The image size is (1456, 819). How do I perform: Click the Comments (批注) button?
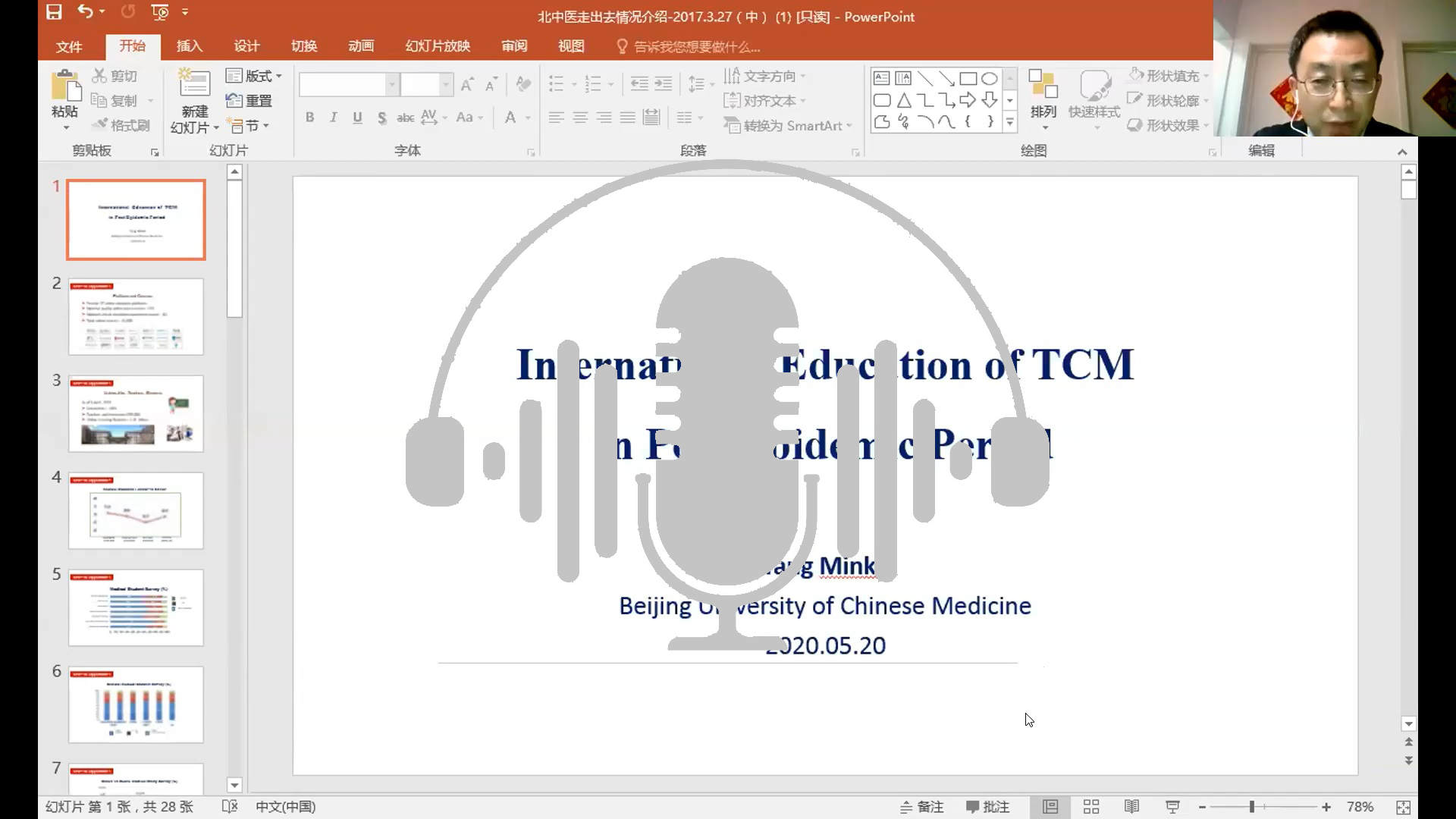pos(987,807)
